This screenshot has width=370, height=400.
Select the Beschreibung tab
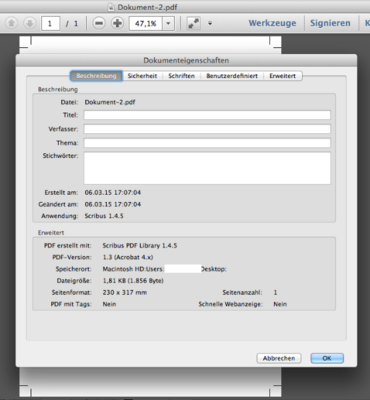(x=96, y=76)
